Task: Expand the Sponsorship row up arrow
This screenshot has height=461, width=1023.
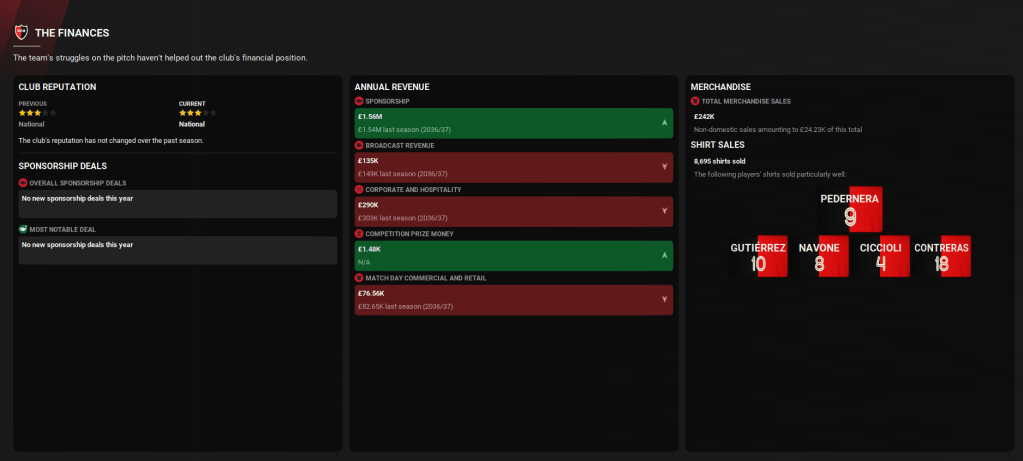Action: 664,123
